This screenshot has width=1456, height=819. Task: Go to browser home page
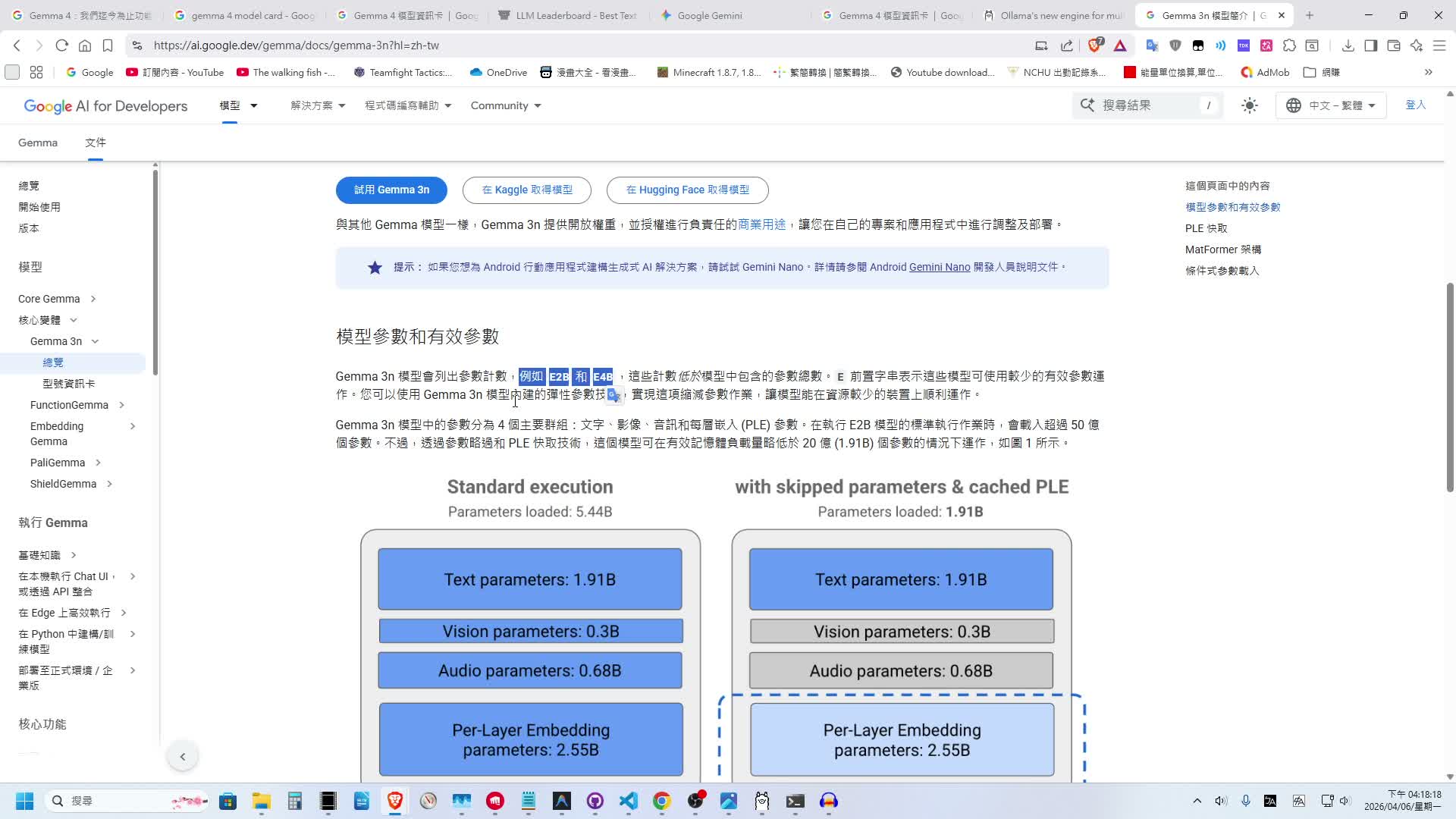click(x=85, y=45)
